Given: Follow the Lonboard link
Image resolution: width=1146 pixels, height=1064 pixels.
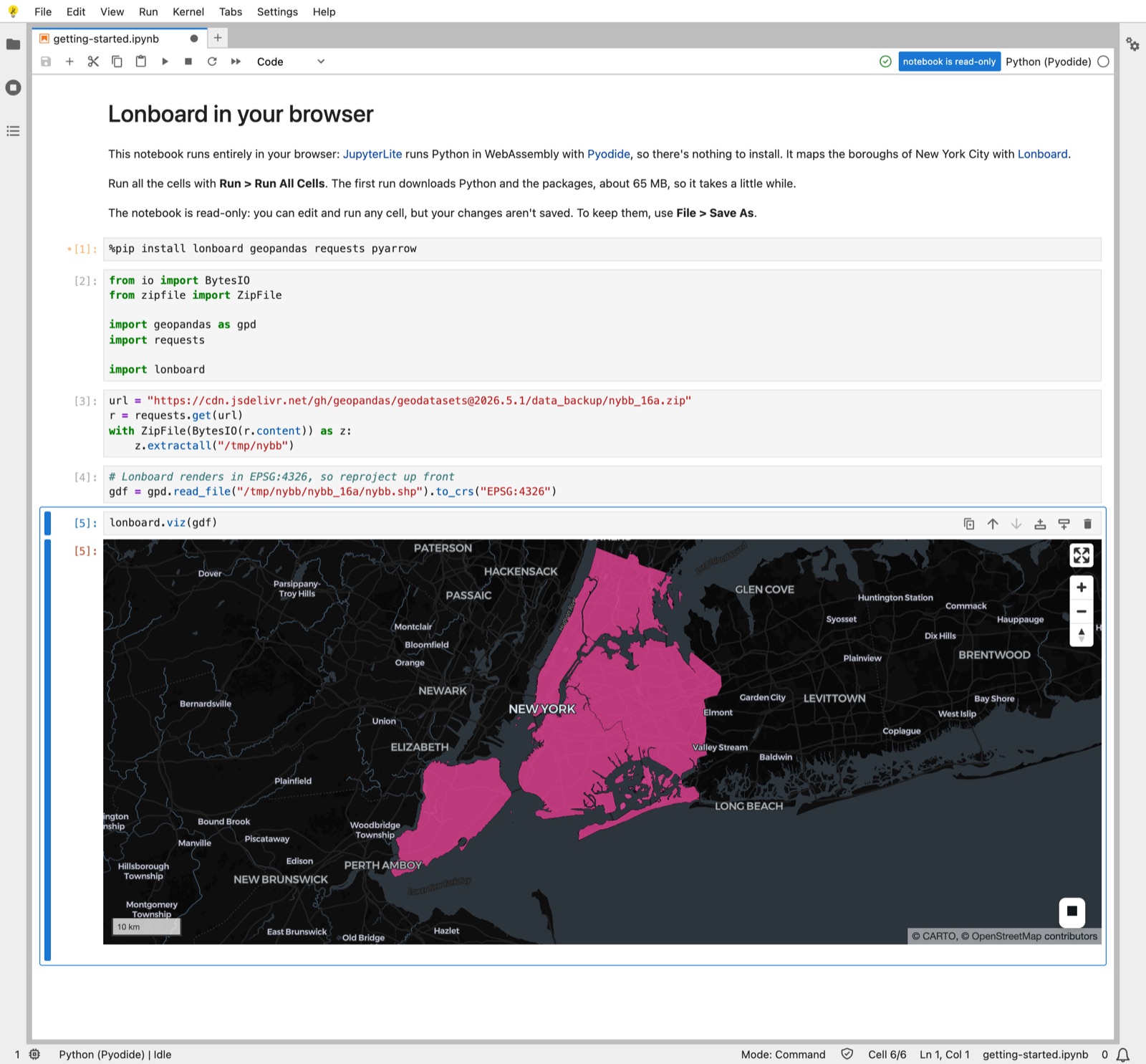Looking at the screenshot, I should (x=1042, y=154).
